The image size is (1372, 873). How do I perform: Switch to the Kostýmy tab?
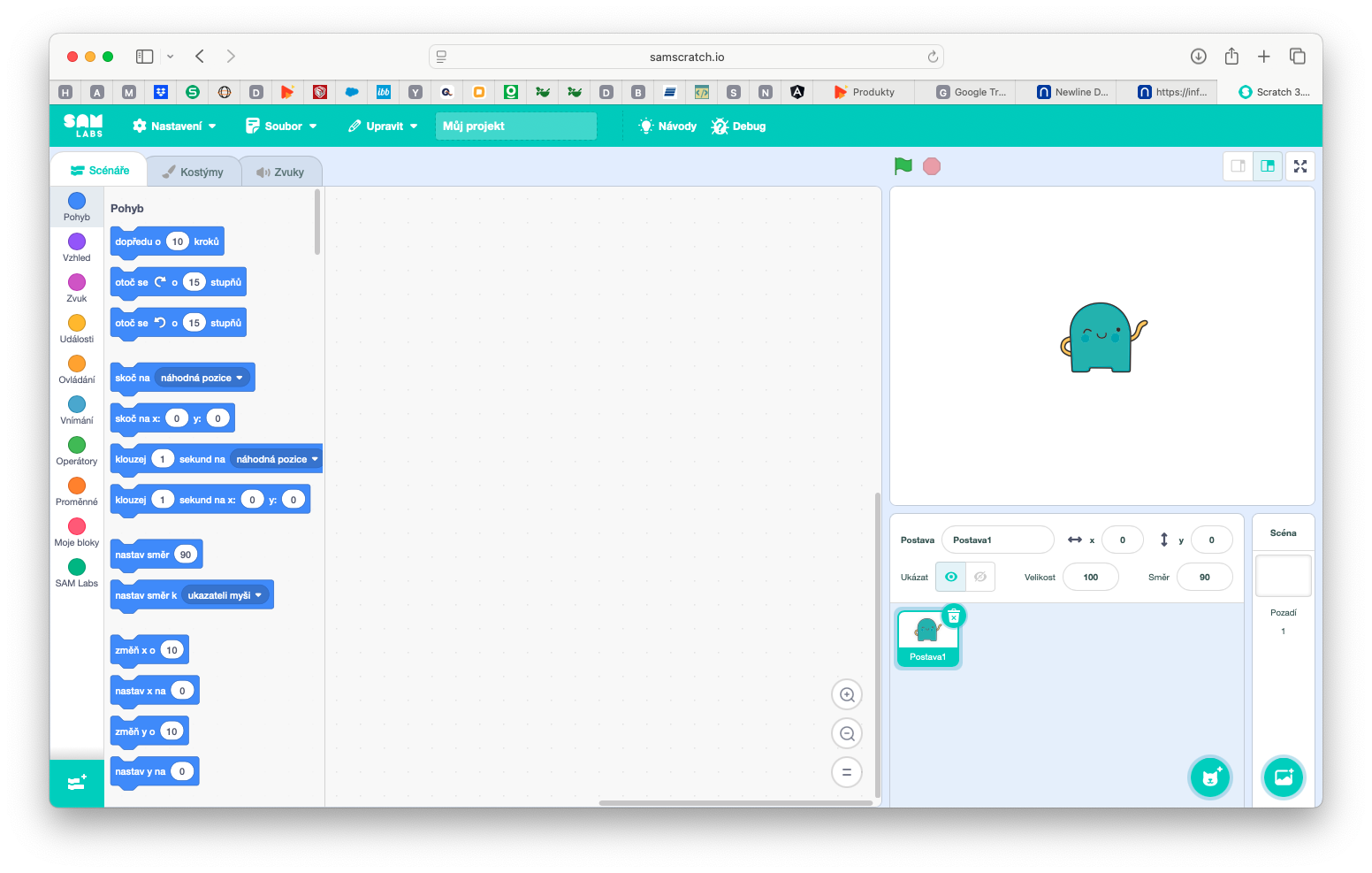coord(194,172)
